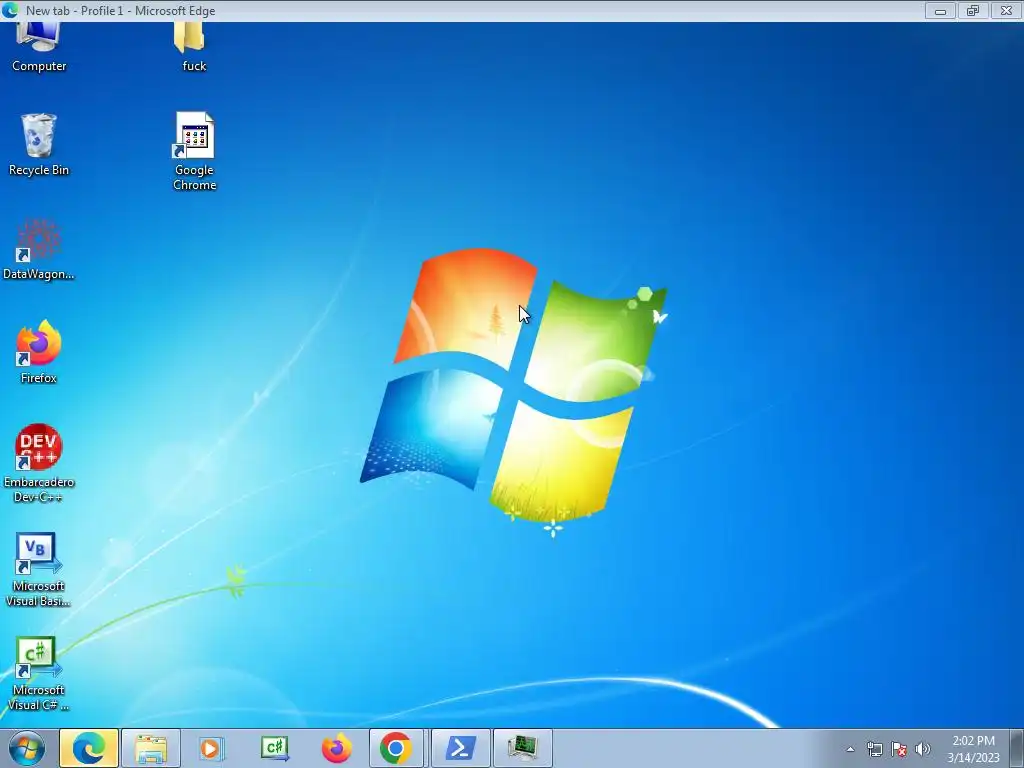Viewport: 1024px width, 768px height.
Task: Click the clock showing 2:02 PM
Action: [x=973, y=749]
